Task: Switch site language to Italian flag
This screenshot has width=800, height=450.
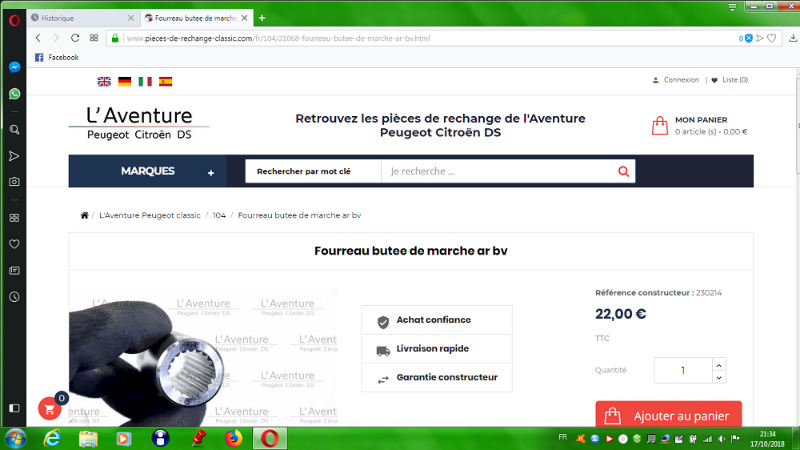Action: (145, 82)
